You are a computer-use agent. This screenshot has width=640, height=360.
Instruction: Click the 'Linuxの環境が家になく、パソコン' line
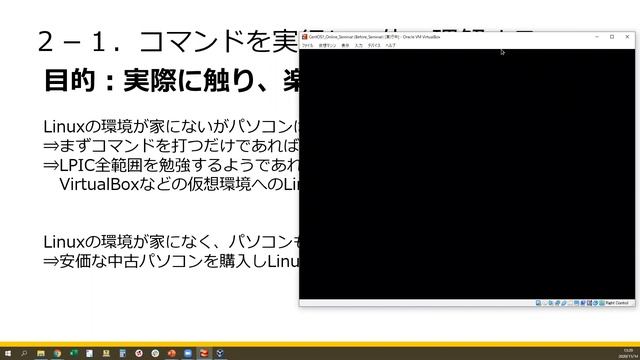(171, 242)
